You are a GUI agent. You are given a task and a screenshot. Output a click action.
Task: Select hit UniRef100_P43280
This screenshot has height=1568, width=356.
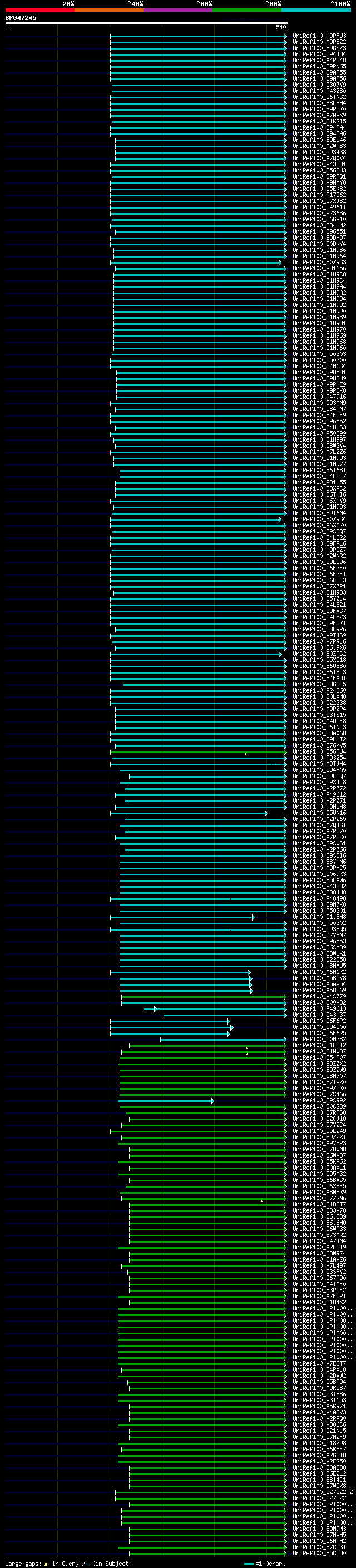pyautogui.click(x=319, y=91)
